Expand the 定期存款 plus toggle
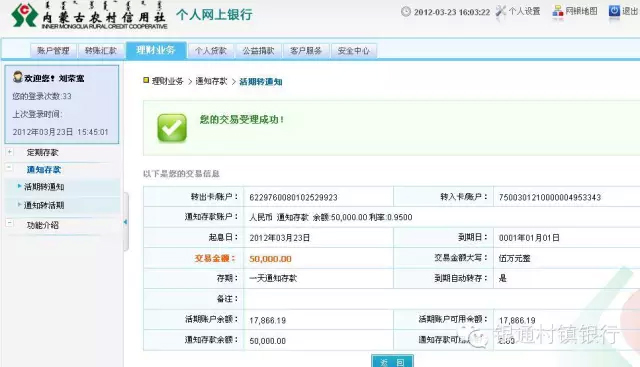 click(x=10, y=152)
